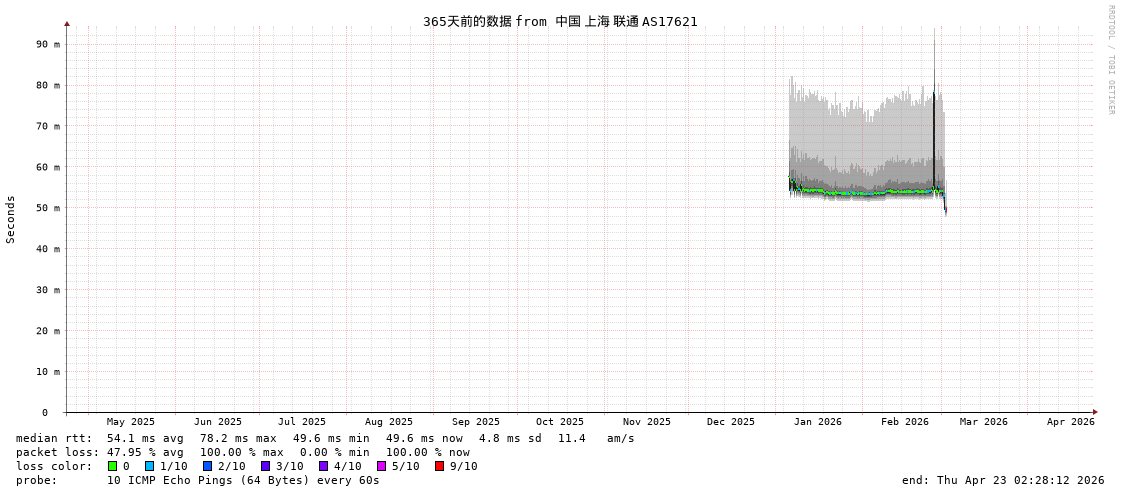This screenshot has height=494, width=1121.
Task: Click the graph title mentioning AS17621
Action: pos(560,21)
